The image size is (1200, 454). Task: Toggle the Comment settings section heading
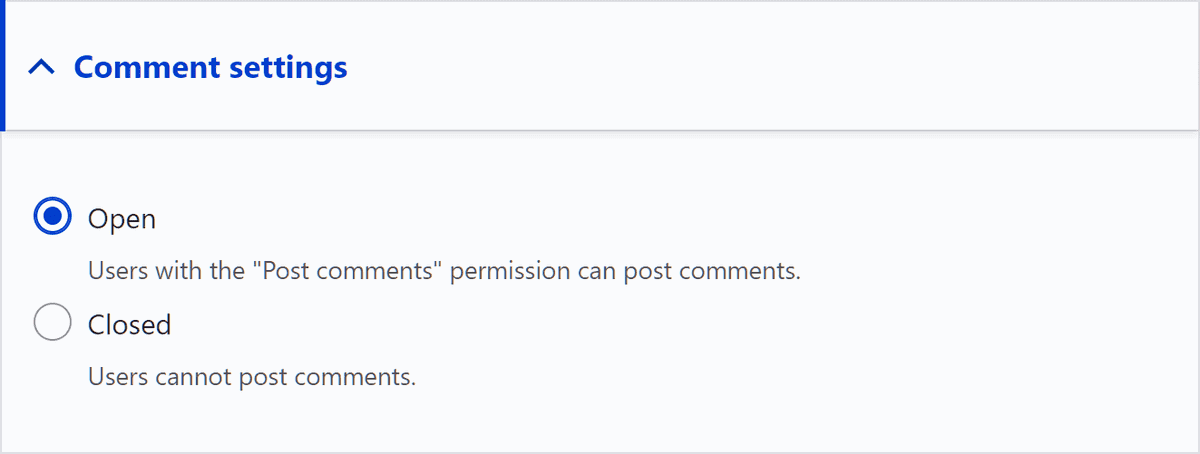click(x=210, y=68)
